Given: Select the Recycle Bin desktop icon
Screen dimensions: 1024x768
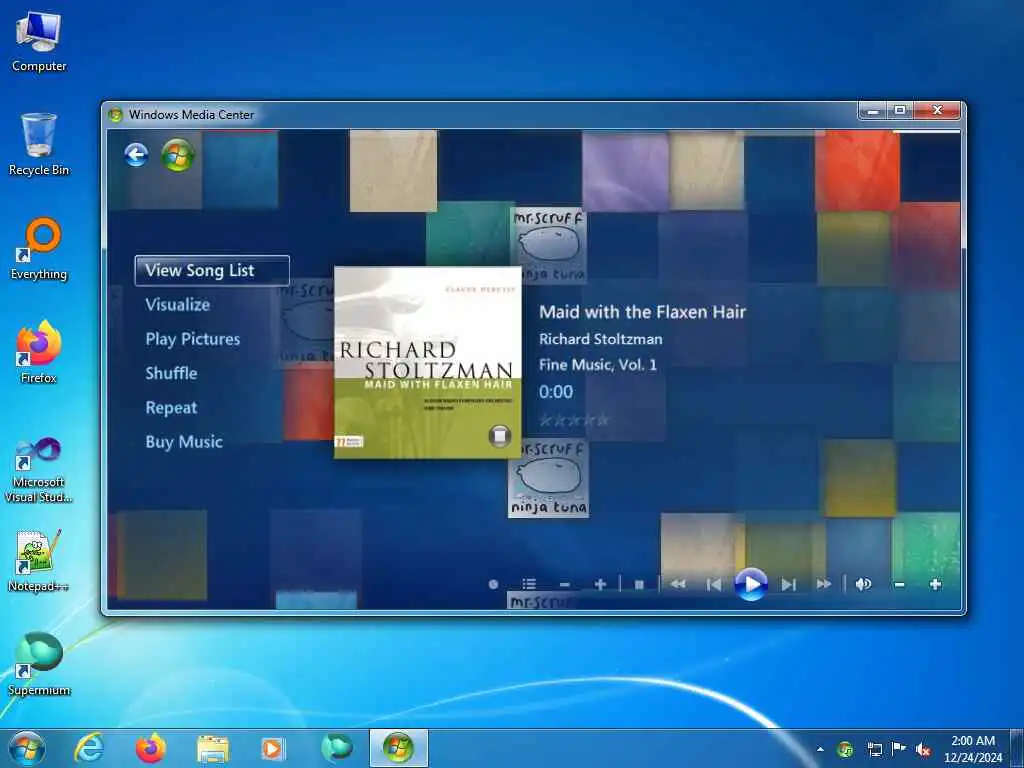Looking at the screenshot, I should [x=39, y=145].
